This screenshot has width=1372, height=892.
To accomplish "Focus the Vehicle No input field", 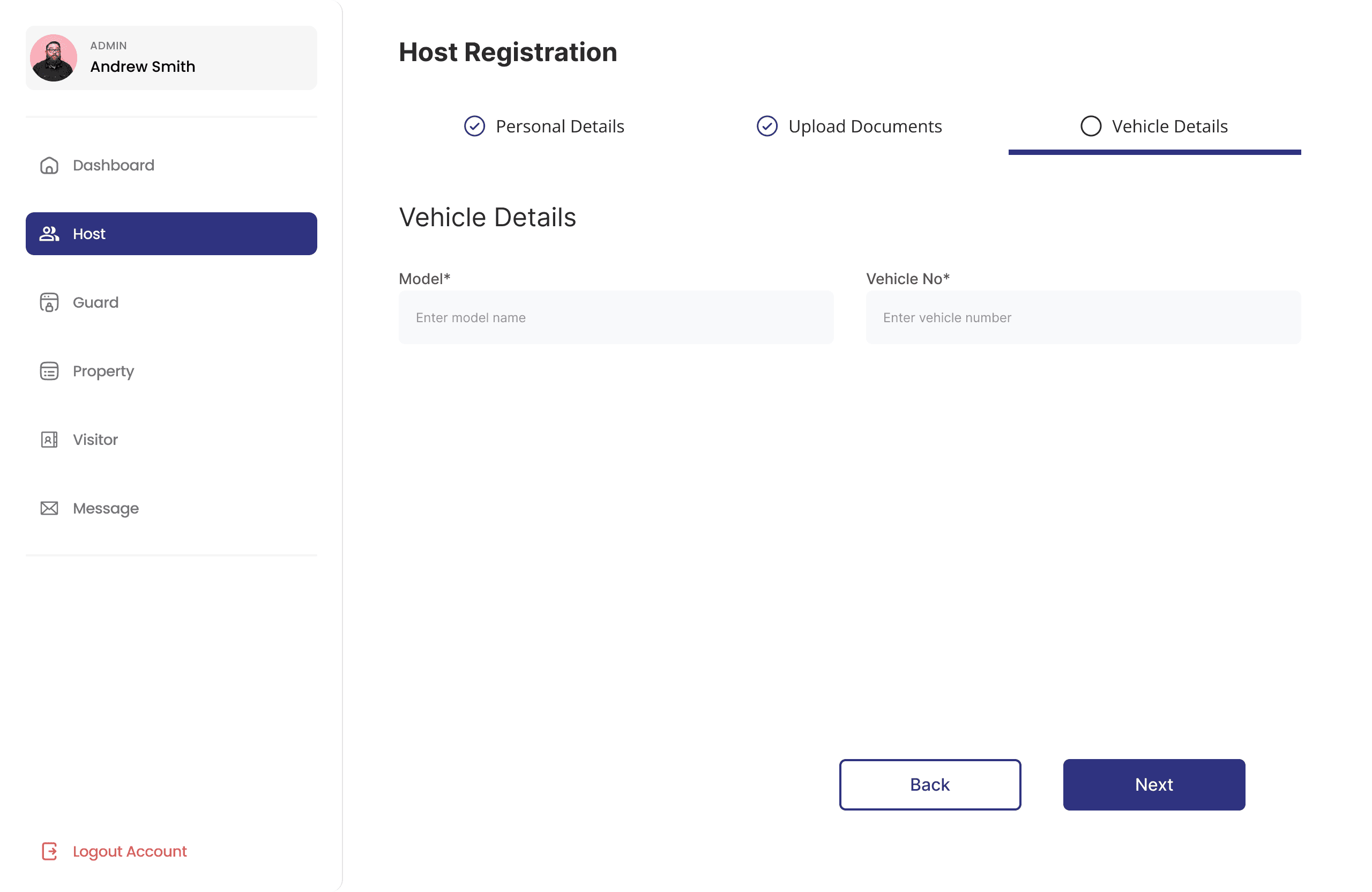I will pos(1083,318).
